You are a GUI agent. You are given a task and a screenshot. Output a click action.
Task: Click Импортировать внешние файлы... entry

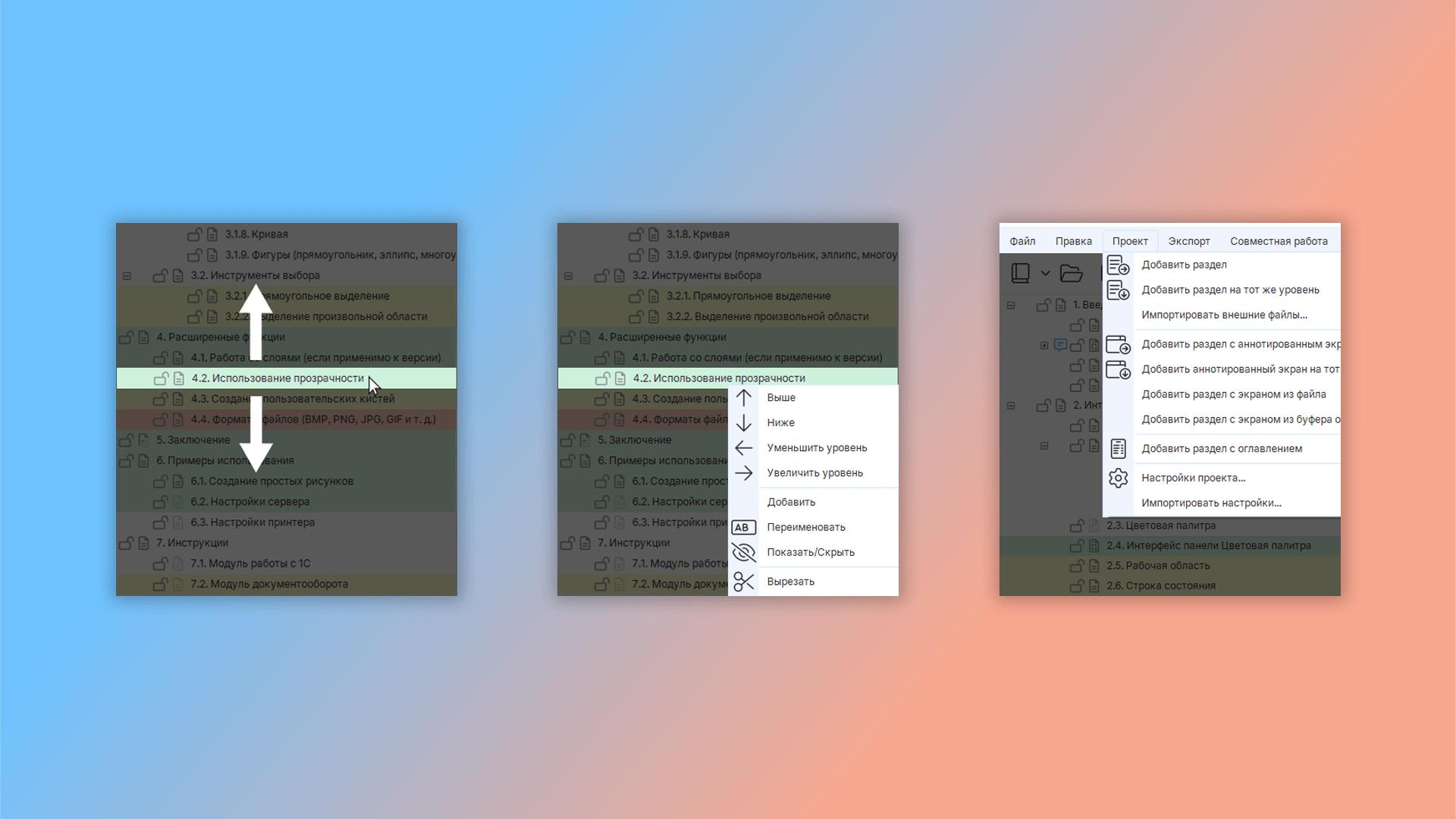click(1224, 315)
